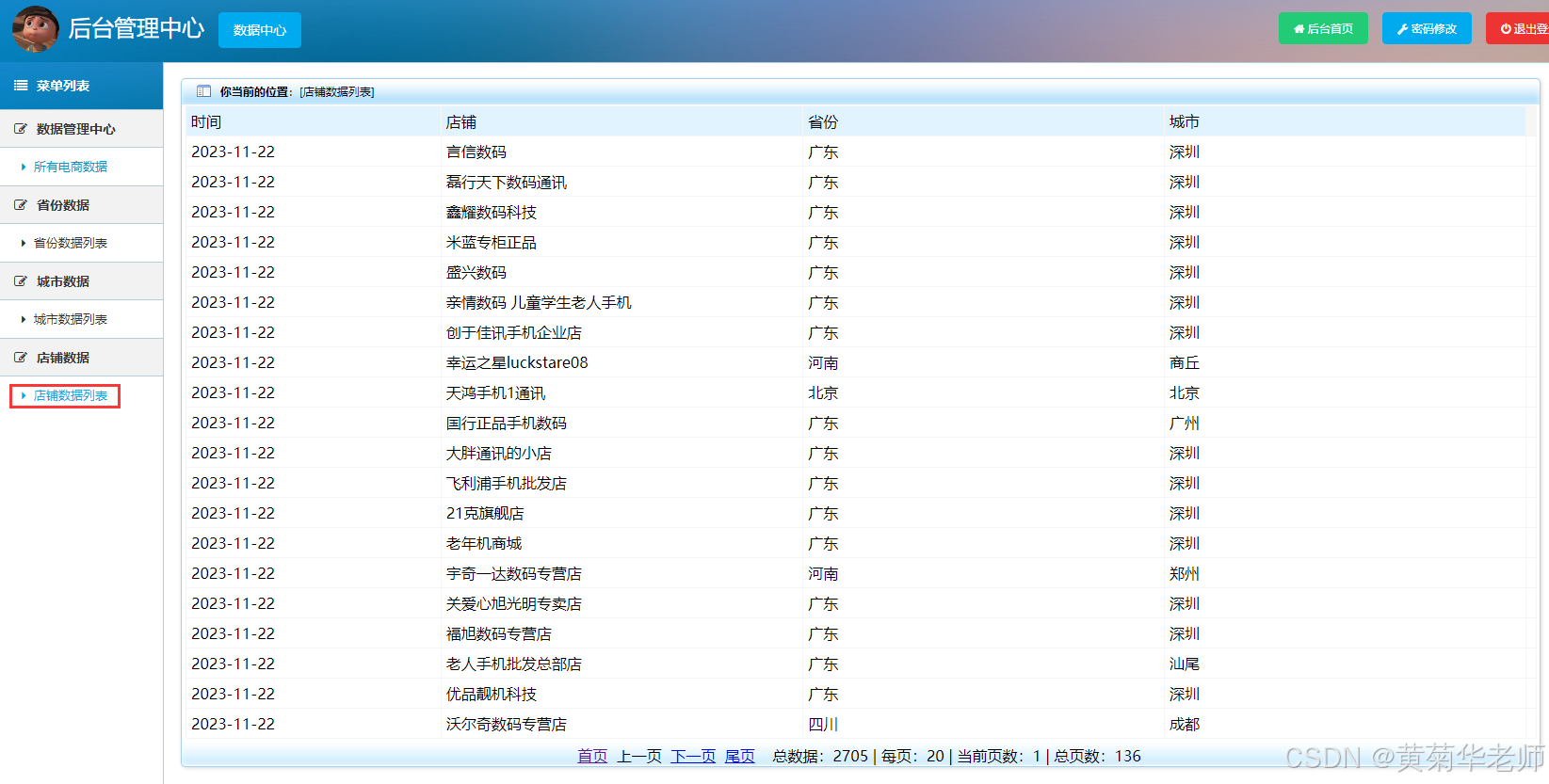The height and width of the screenshot is (784, 1549).
Task: Select shop 亲情数码 儿童学生老人手机
Action: (539, 302)
